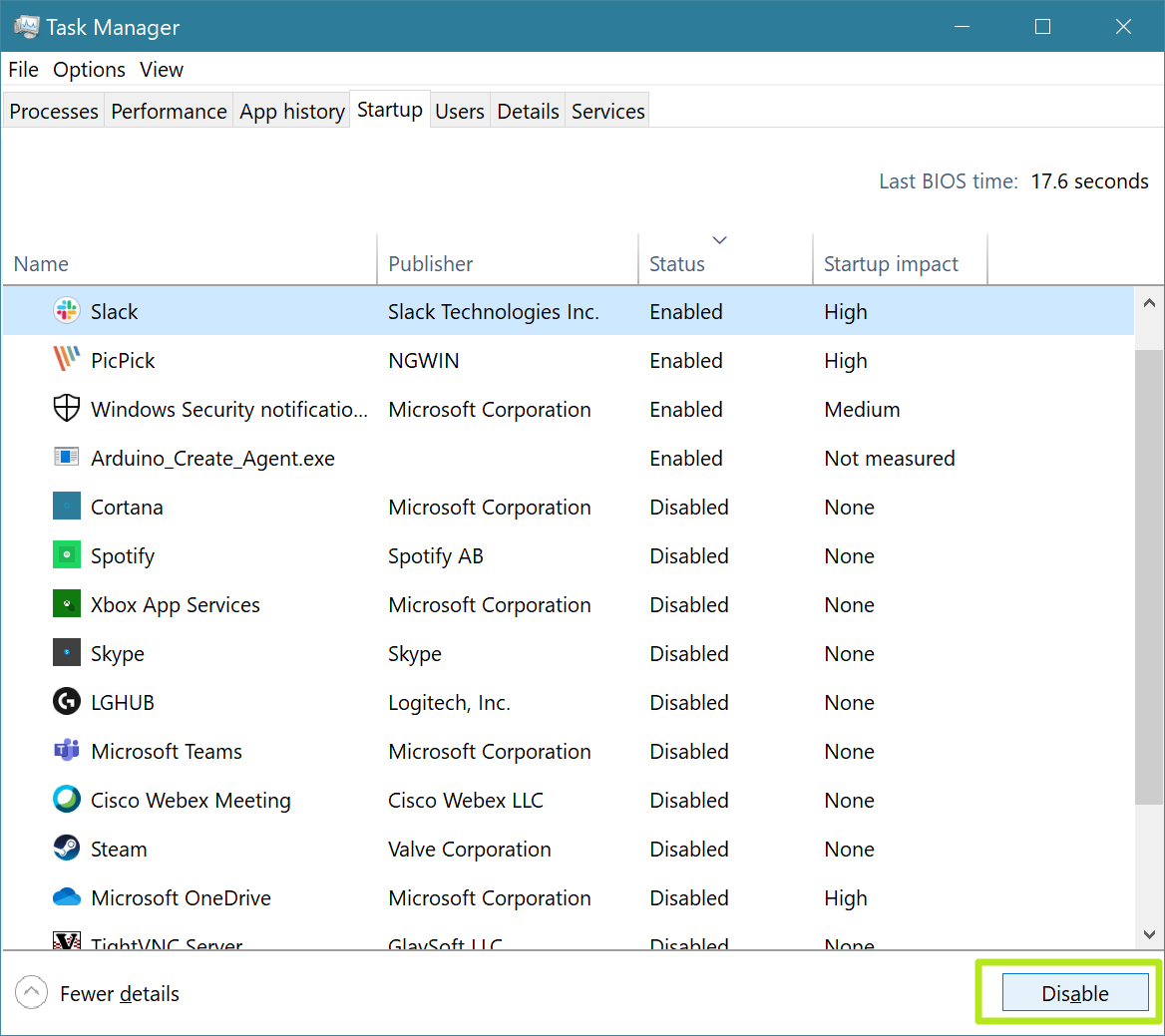Collapse details using the Fewer details arrow
Viewport: 1165px width, 1036px height.
click(31, 992)
